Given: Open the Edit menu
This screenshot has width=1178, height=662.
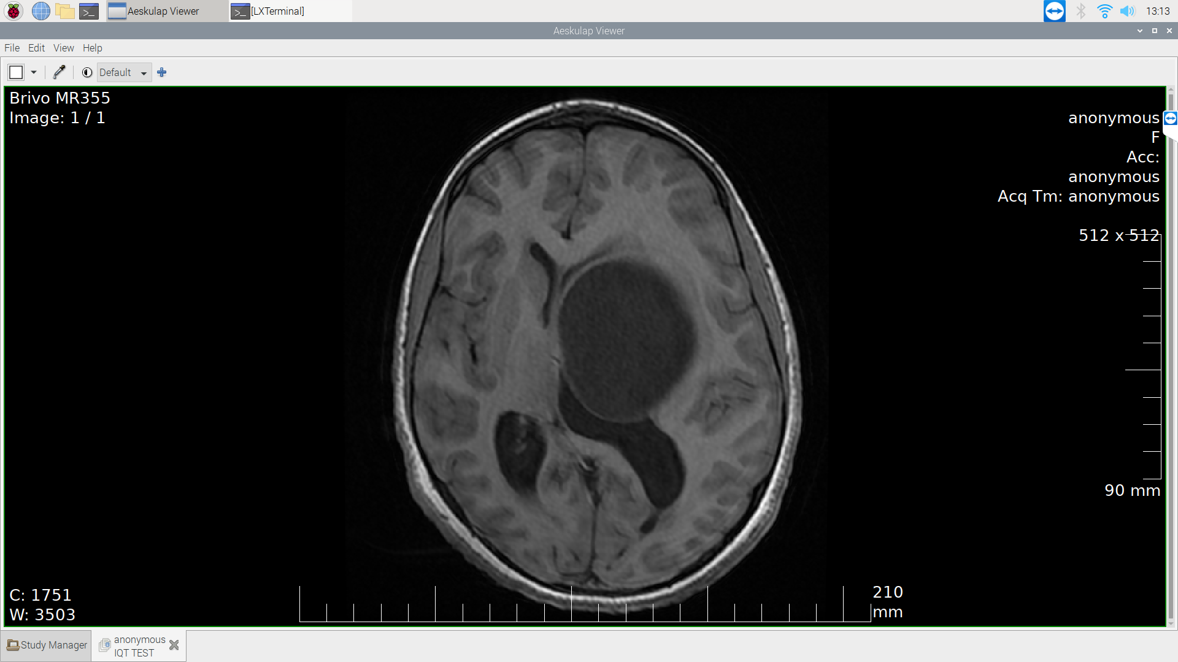Looking at the screenshot, I should (36, 48).
